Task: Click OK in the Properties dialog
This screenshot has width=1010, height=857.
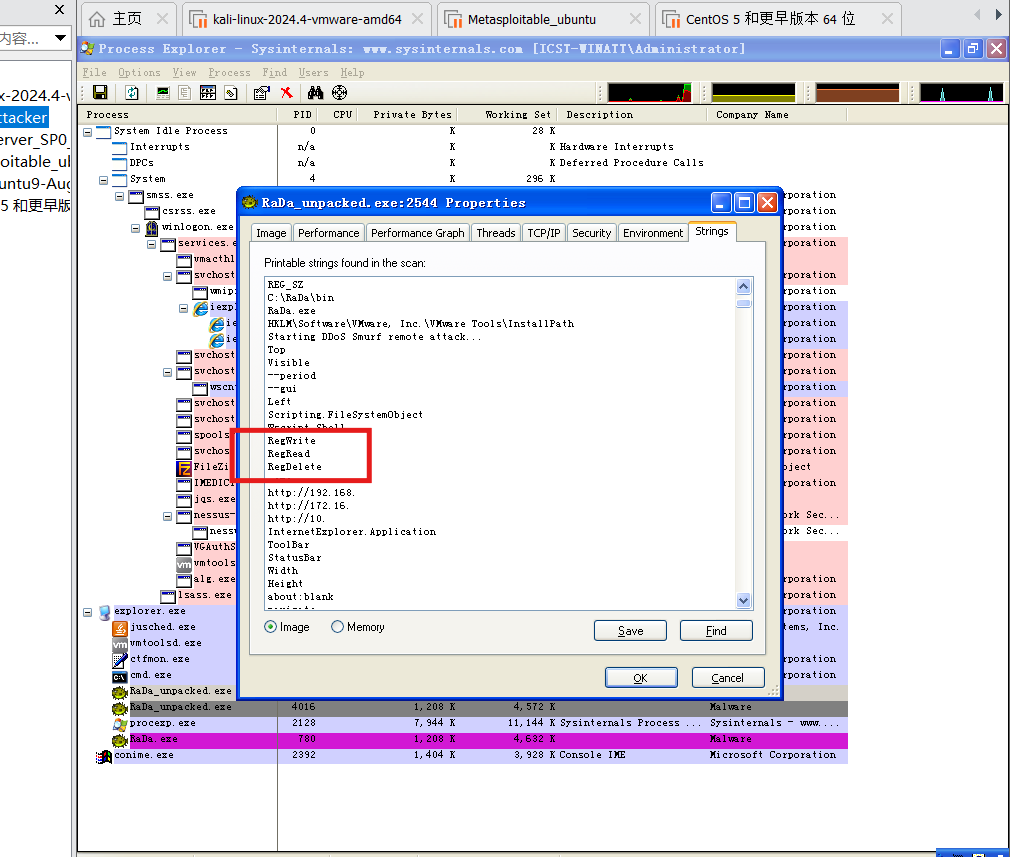Action: coord(640,678)
